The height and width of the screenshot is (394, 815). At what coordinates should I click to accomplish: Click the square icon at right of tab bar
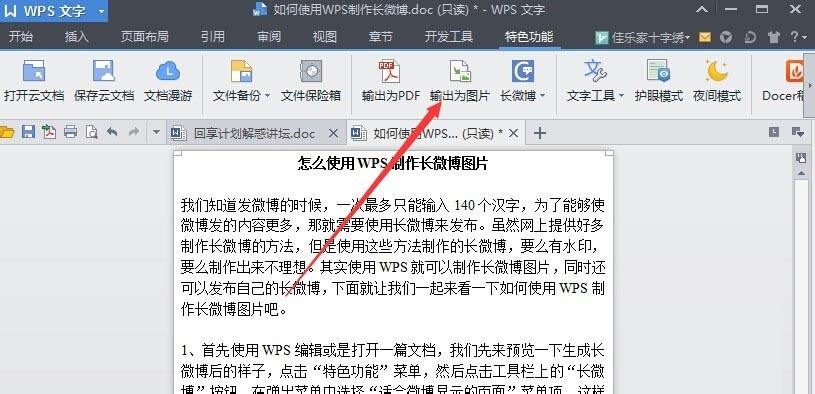pyautogui.click(x=774, y=132)
